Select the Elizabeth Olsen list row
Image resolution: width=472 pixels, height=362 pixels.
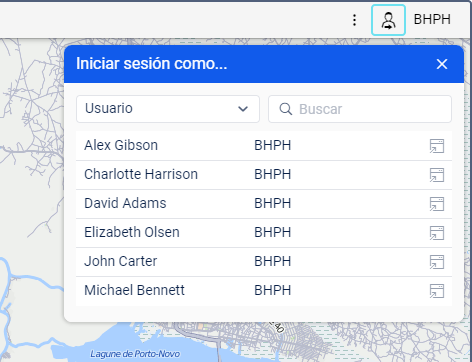tap(264, 233)
